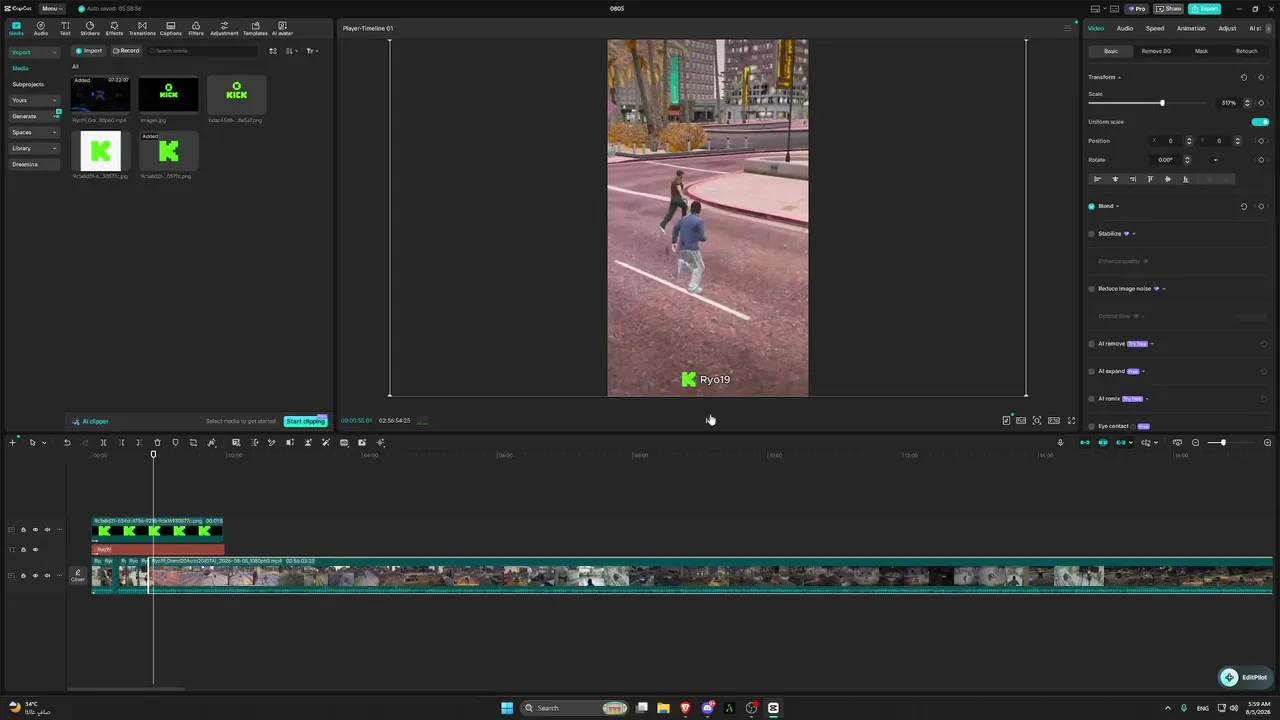Collapse the Import section in sidebar

coord(34,52)
